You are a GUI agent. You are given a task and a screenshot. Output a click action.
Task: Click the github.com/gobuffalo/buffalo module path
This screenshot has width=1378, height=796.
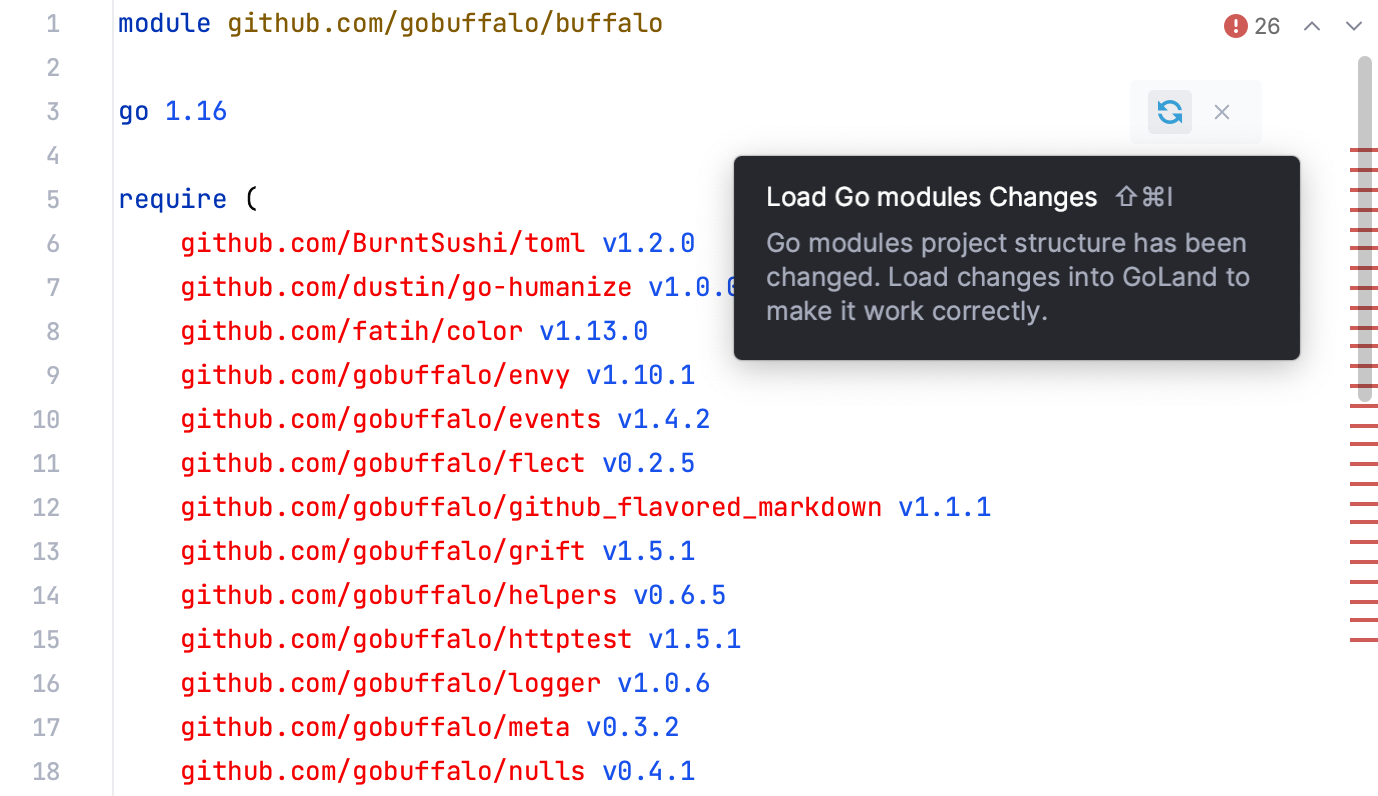coord(445,23)
